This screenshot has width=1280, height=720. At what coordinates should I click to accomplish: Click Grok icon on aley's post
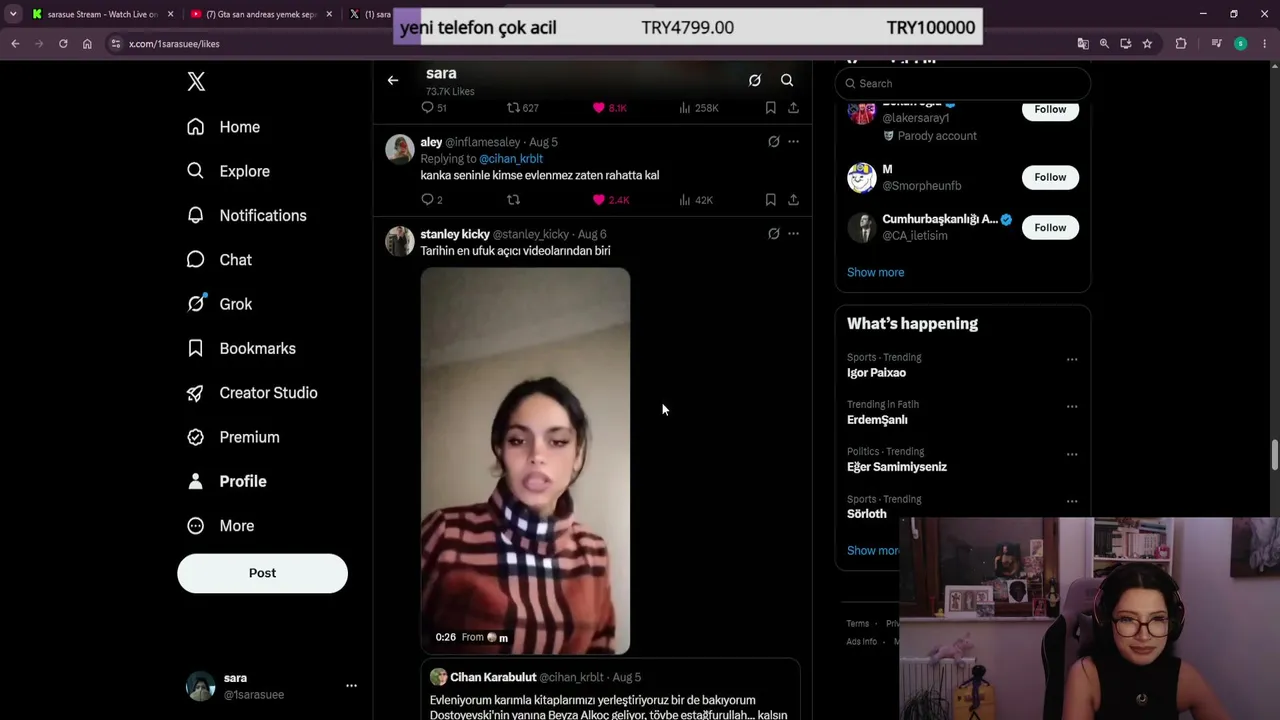773,142
